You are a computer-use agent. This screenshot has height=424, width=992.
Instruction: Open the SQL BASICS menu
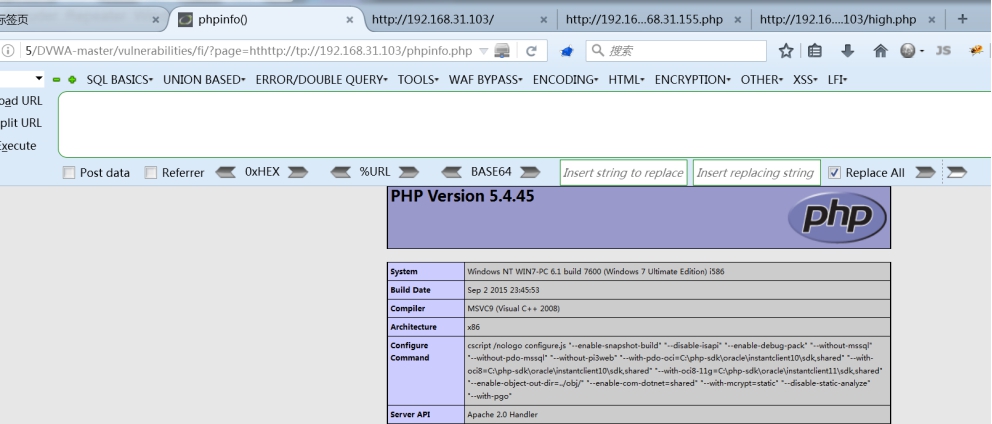click(120, 80)
